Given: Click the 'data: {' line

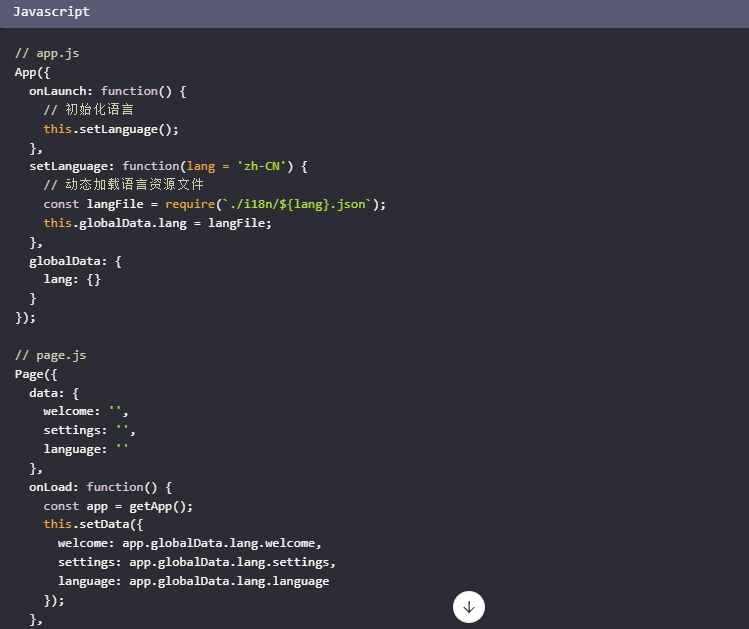Looking at the screenshot, I should click(54, 393).
